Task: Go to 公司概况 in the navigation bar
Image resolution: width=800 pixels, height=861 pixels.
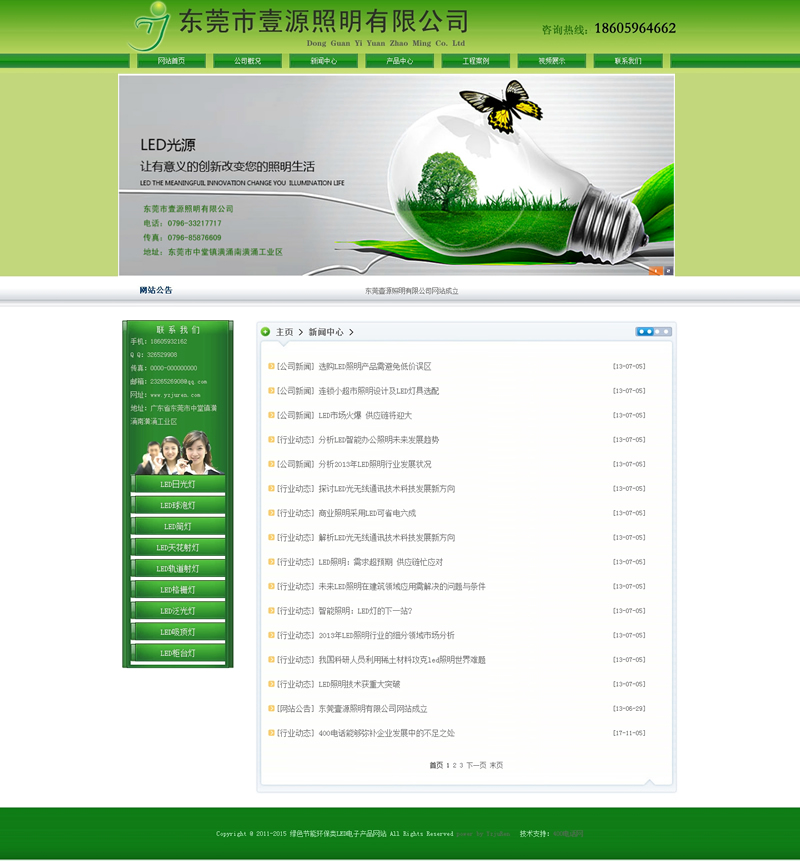Action: 247,61
